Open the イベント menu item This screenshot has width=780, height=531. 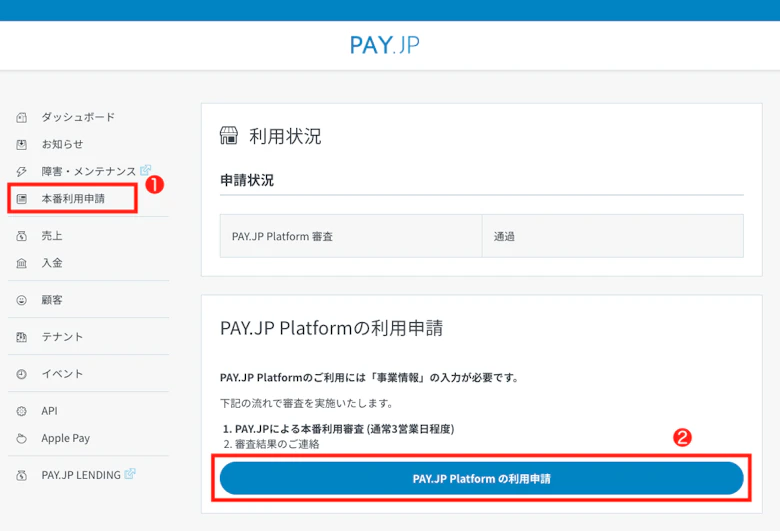click(x=62, y=374)
